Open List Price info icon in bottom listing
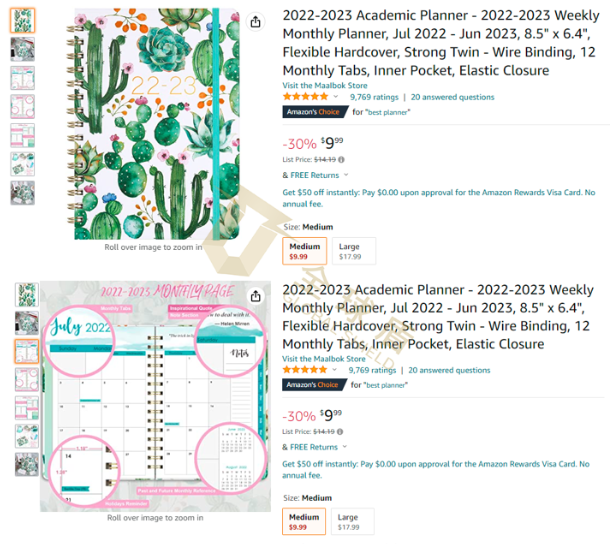 point(340,431)
